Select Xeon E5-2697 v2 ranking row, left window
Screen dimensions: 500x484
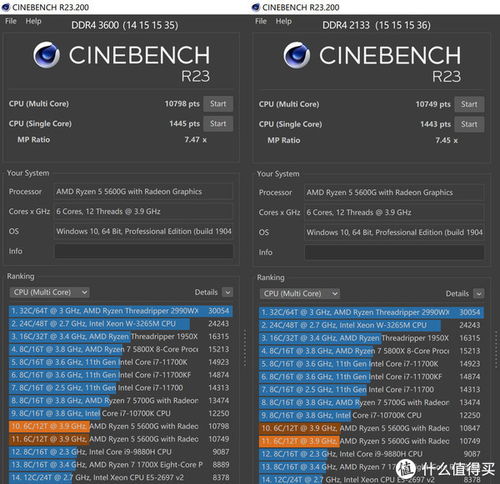click(x=121, y=477)
